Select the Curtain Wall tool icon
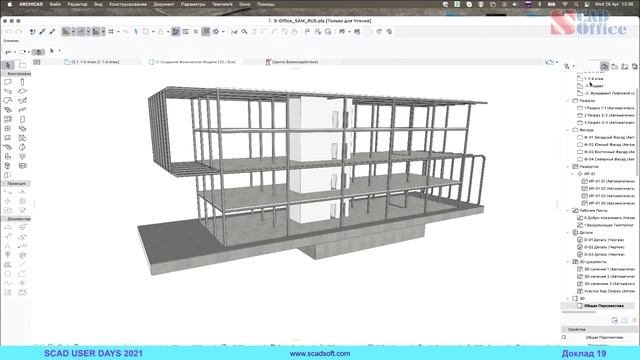 [8, 119]
